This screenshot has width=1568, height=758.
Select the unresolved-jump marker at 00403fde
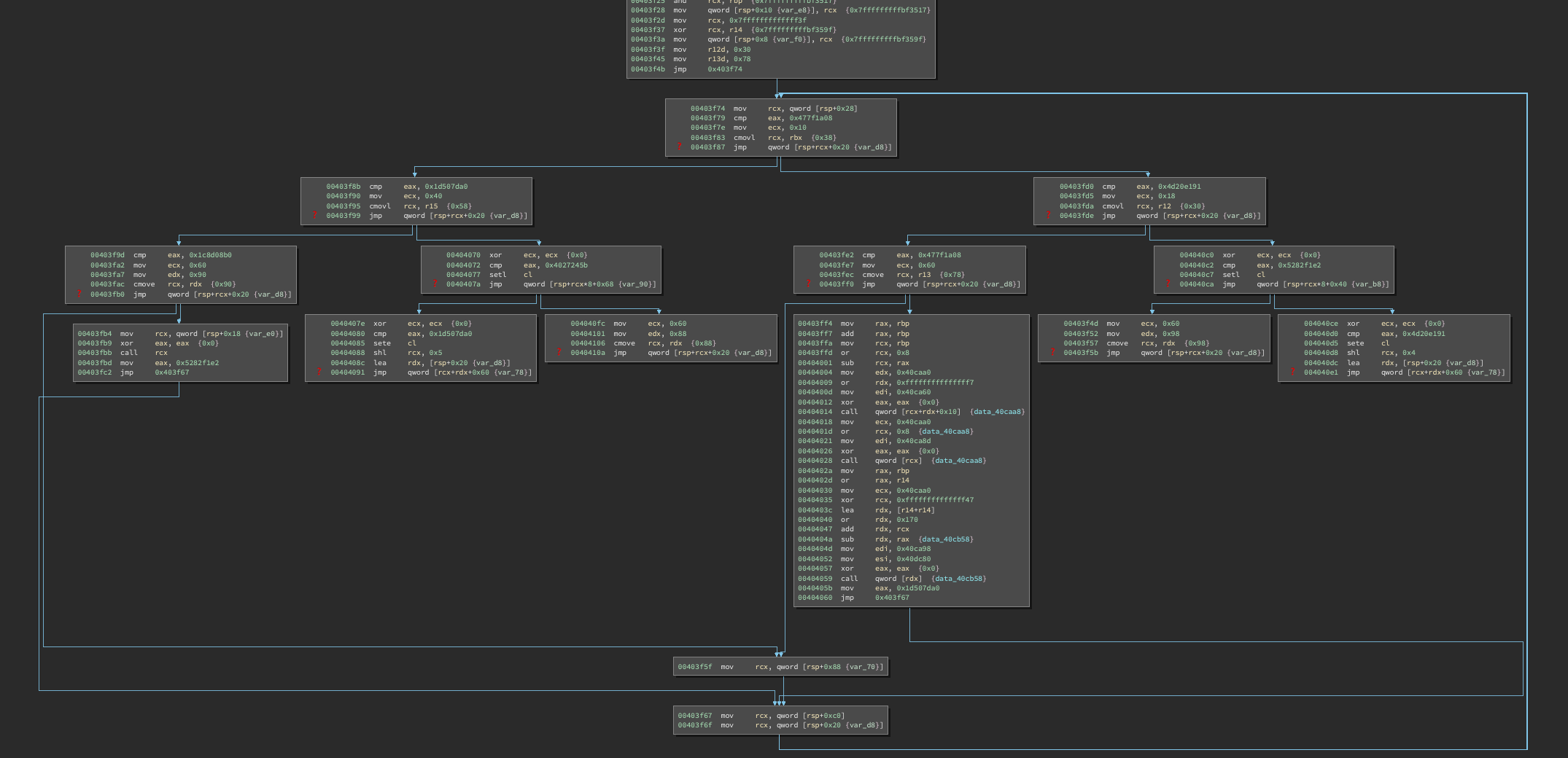(x=1048, y=216)
